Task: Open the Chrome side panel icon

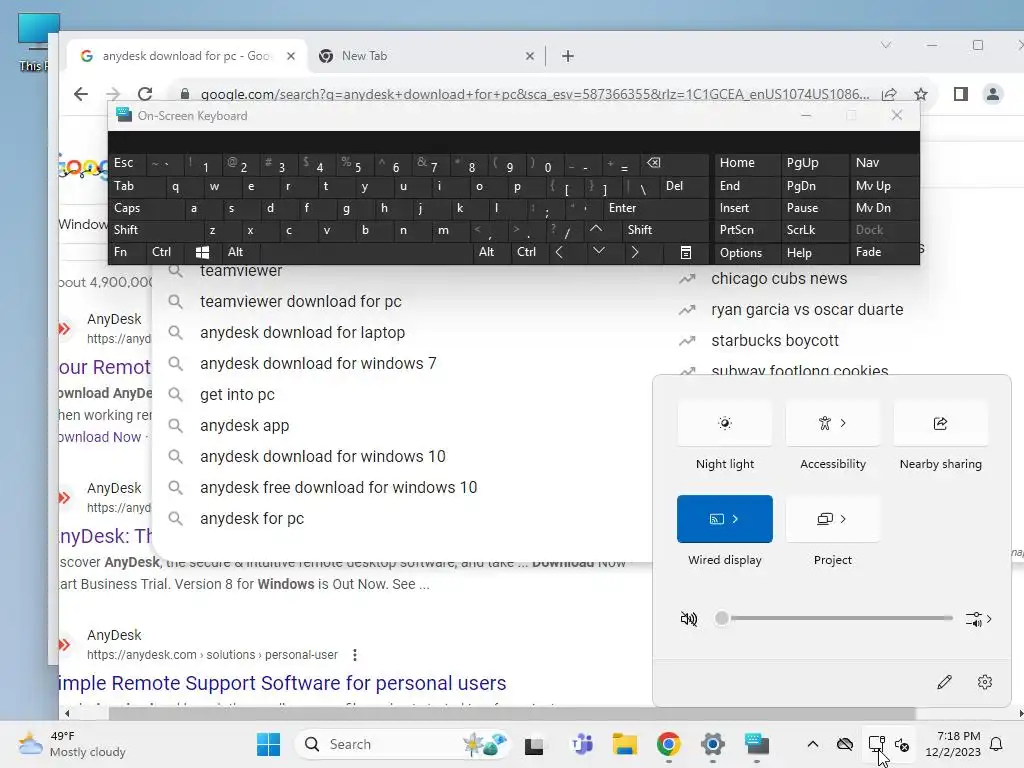Action: point(961,94)
